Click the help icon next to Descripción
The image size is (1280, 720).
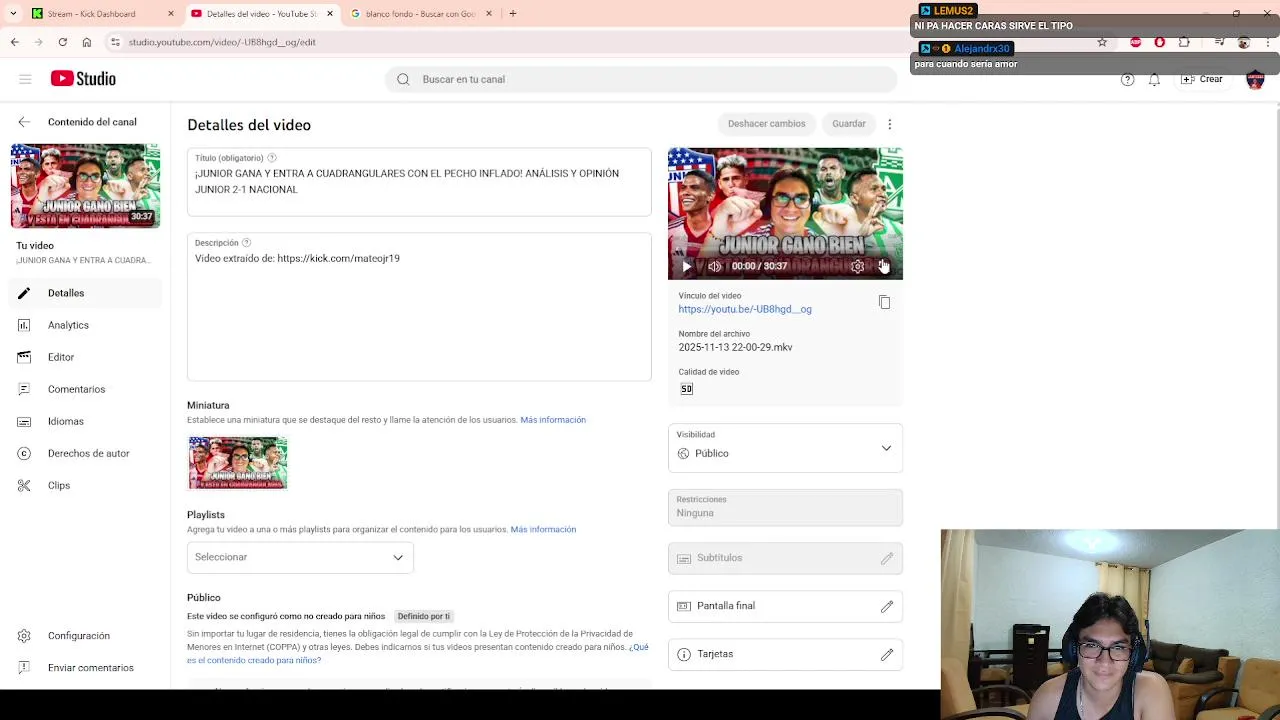246,243
